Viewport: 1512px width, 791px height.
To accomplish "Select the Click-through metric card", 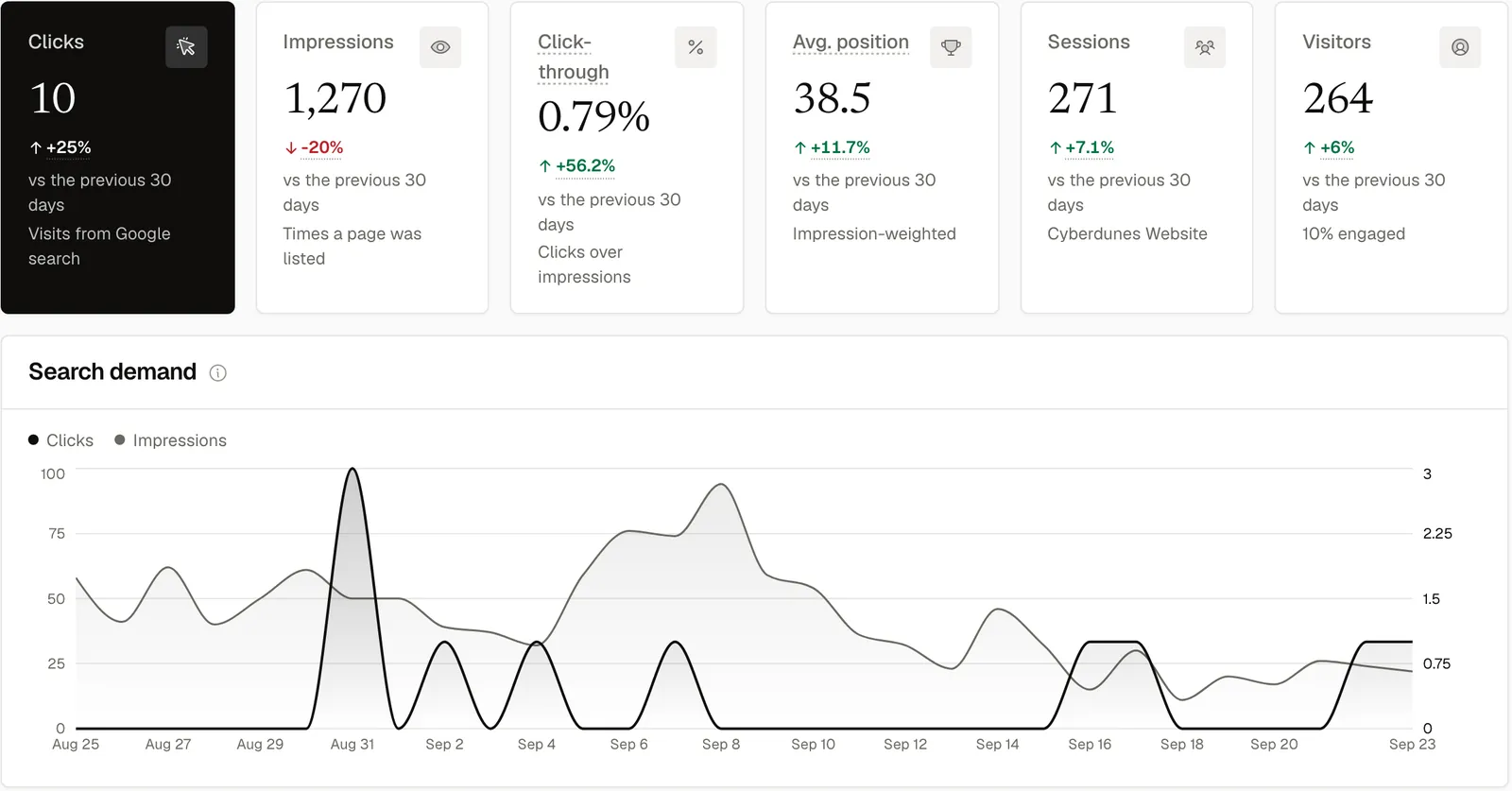I will 627,158.
